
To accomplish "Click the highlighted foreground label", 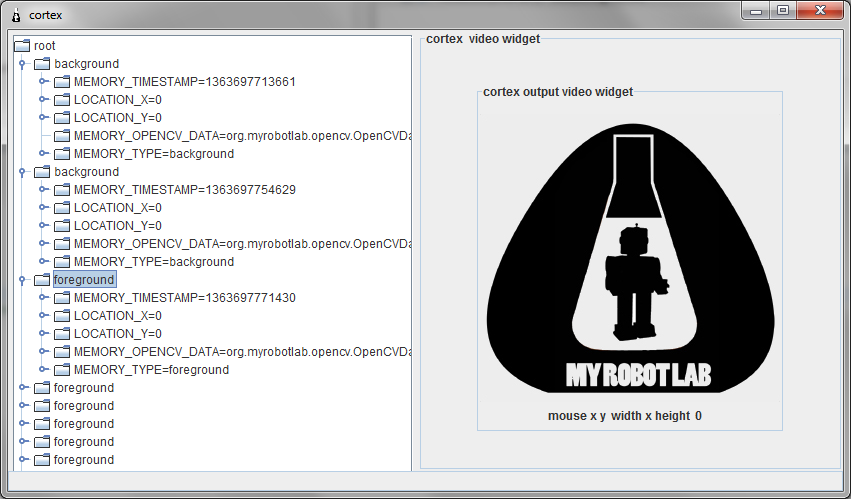I will (x=84, y=280).
